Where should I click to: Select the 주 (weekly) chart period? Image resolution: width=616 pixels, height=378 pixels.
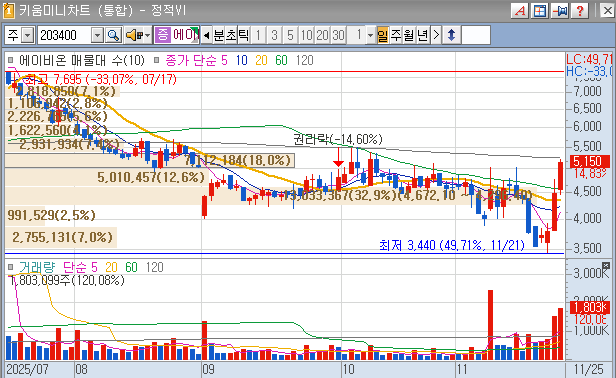pyautogui.click(x=396, y=35)
